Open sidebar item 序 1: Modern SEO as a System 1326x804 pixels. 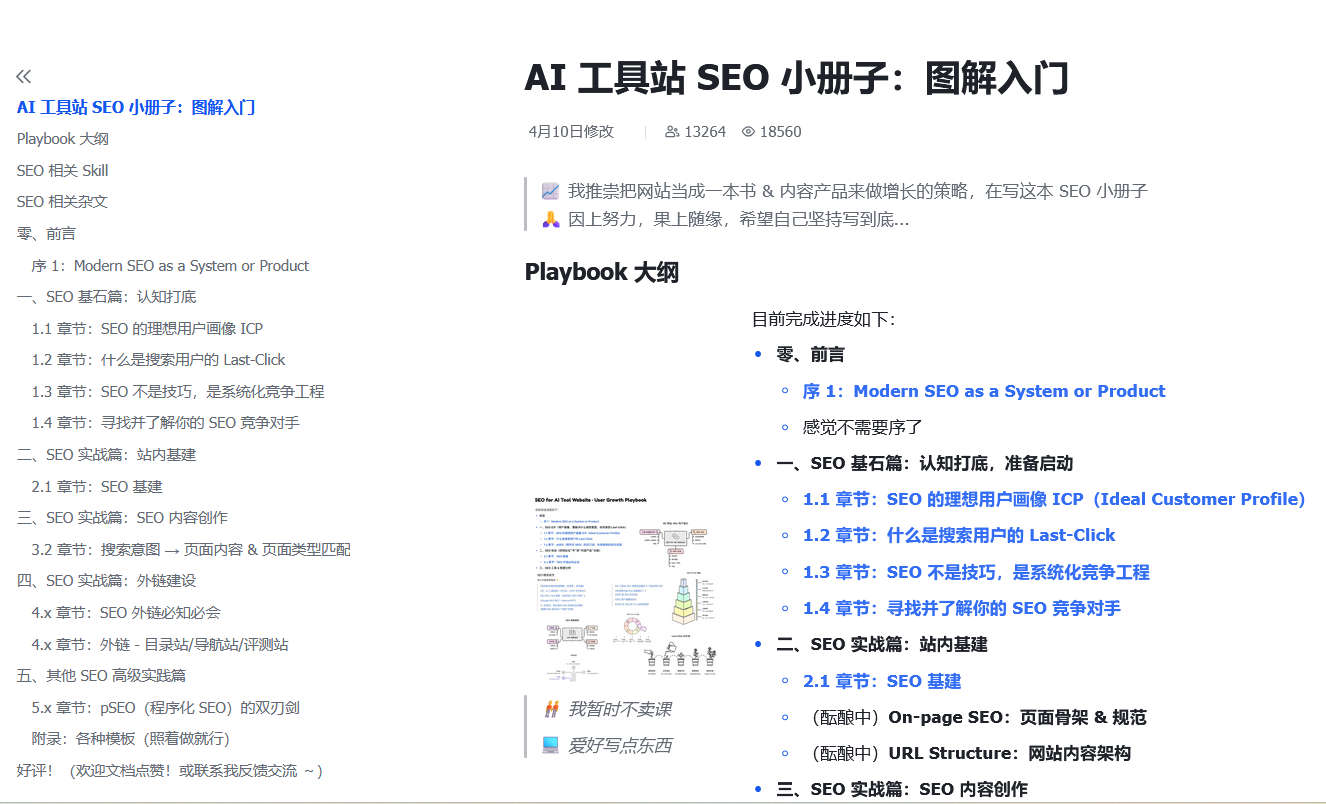click(x=170, y=265)
